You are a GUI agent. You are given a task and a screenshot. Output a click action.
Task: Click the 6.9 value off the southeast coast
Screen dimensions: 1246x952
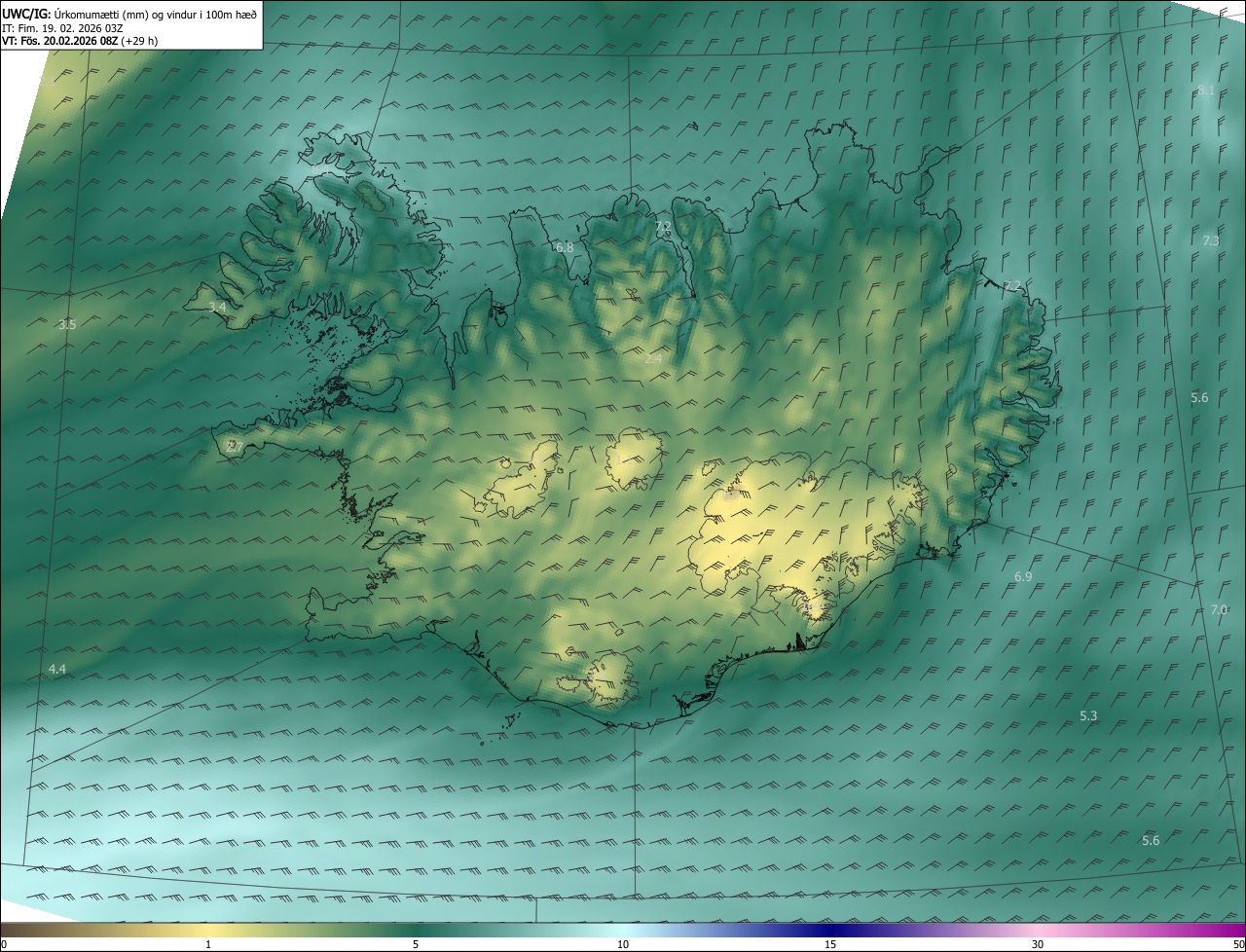[1023, 577]
